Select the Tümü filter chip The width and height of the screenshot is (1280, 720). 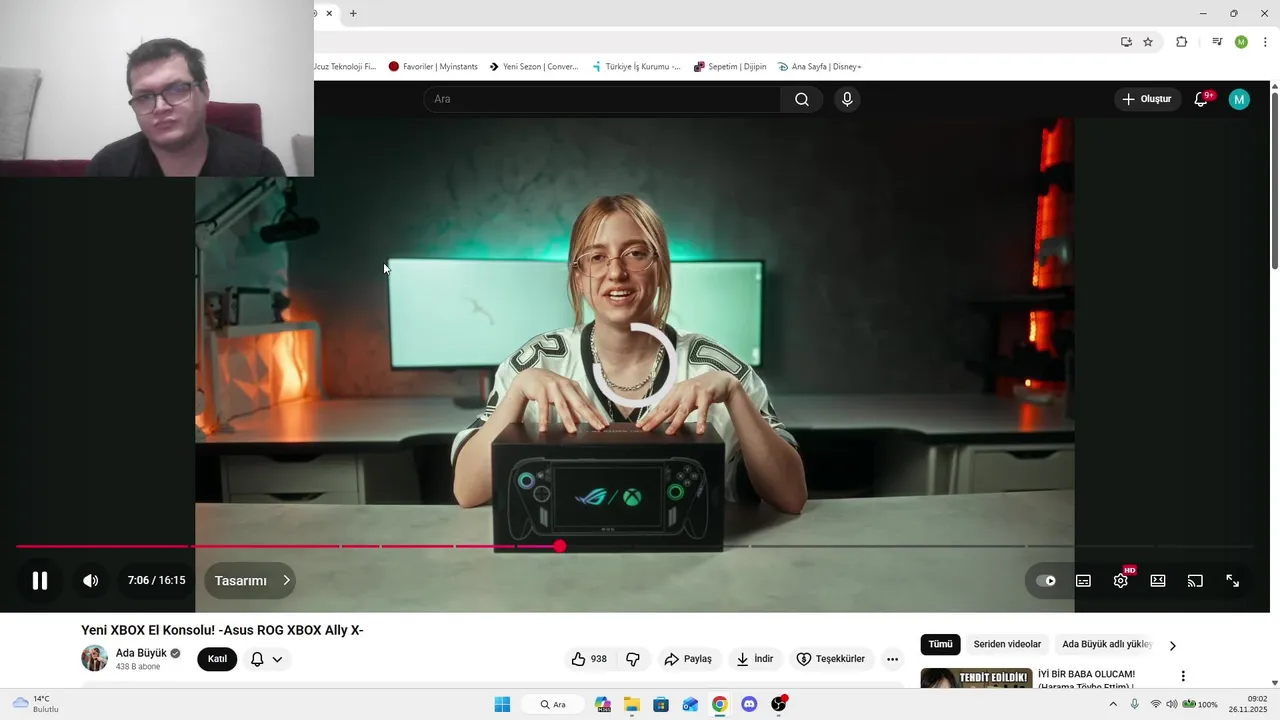pos(940,645)
